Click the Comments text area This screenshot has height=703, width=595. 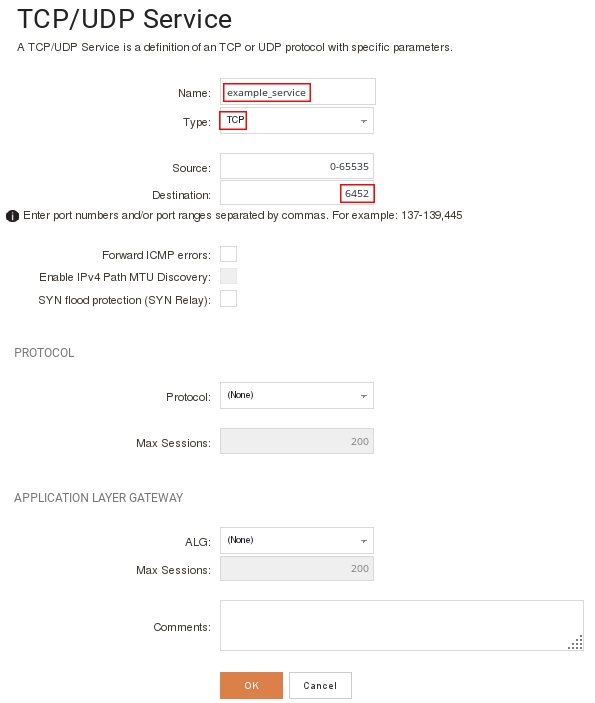point(402,625)
